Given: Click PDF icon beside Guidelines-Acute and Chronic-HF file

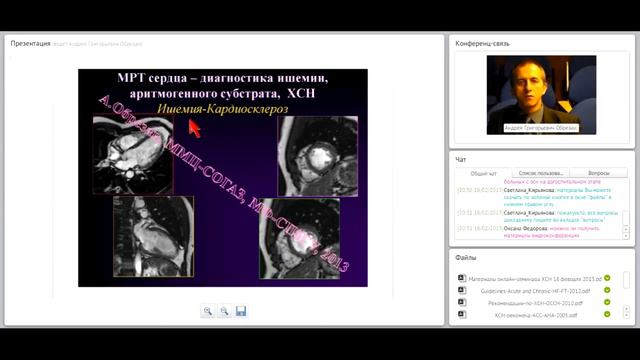Looking at the screenshot, I should click(462, 290).
